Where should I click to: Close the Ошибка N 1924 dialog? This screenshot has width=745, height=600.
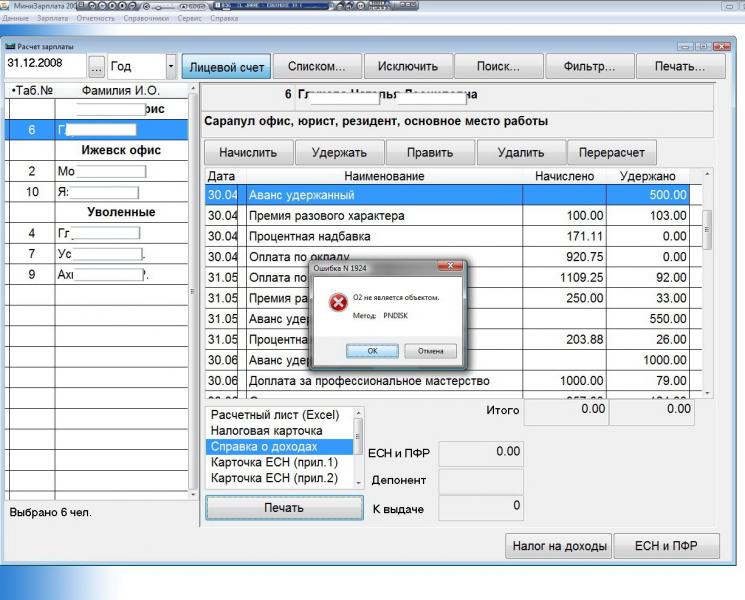(452, 268)
